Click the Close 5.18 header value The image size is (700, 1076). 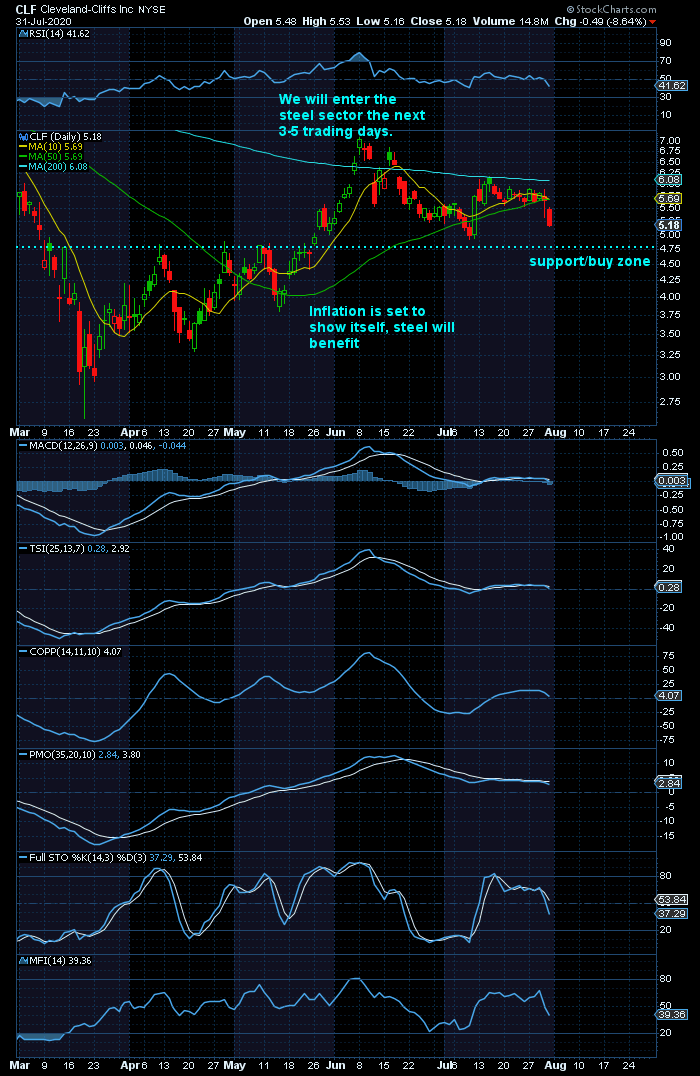pyautogui.click(x=438, y=21)
